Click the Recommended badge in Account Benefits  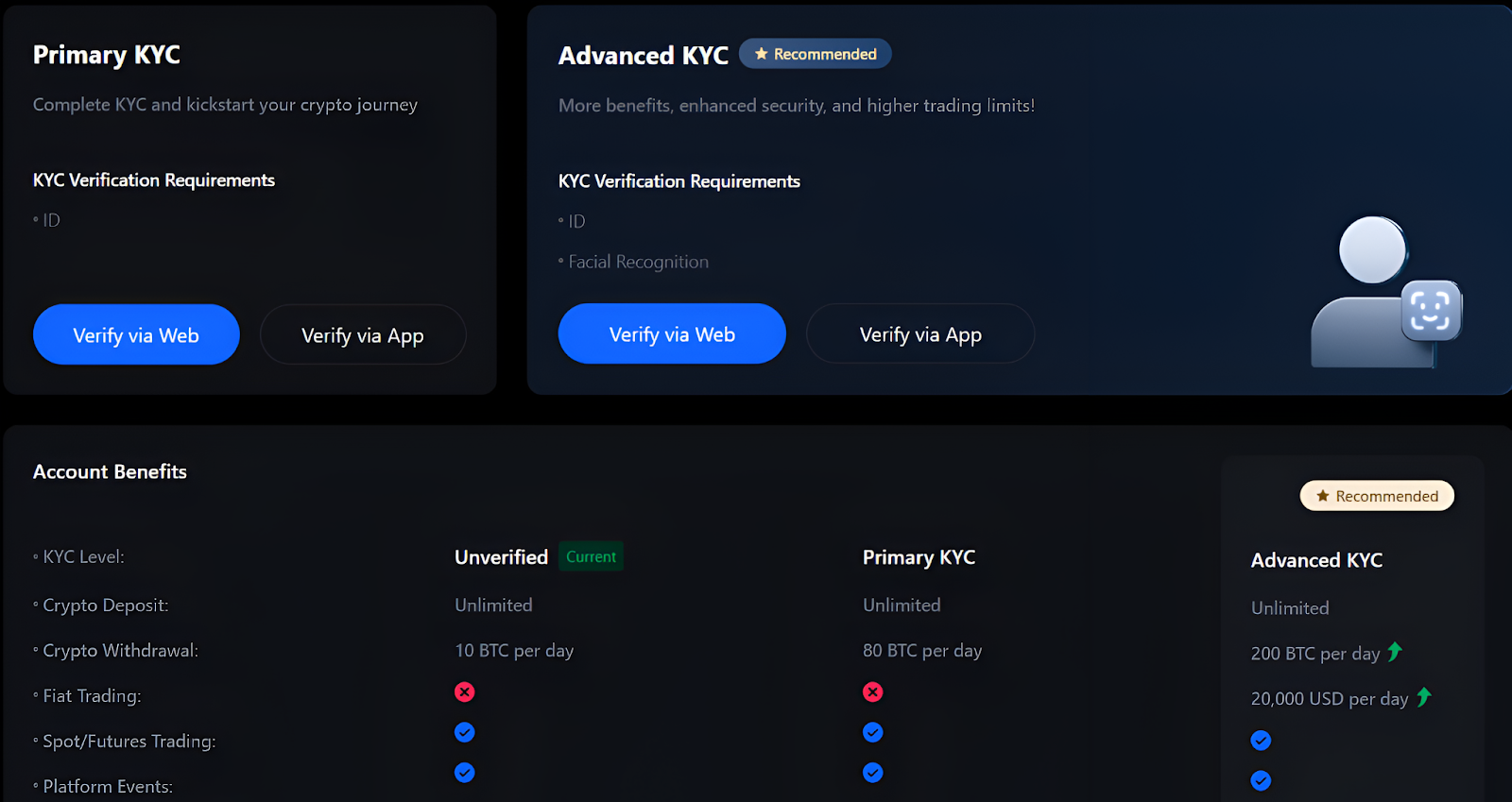tap(1377, 496)
